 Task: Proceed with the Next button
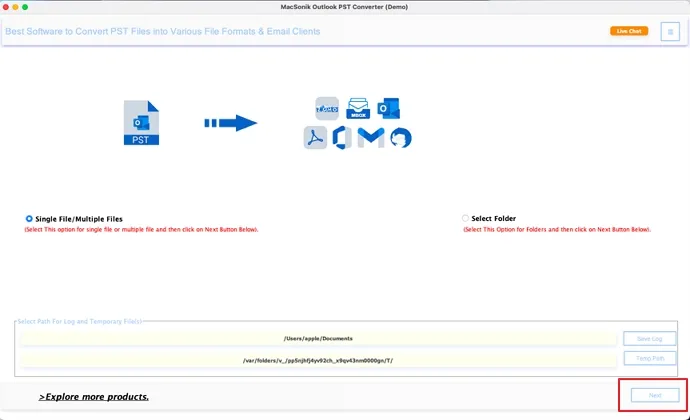click(x=655, y=395)
